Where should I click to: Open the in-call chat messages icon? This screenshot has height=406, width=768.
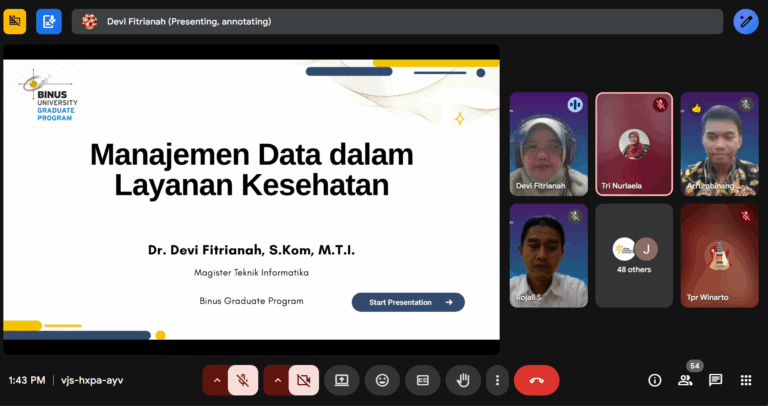coord(716,381)
